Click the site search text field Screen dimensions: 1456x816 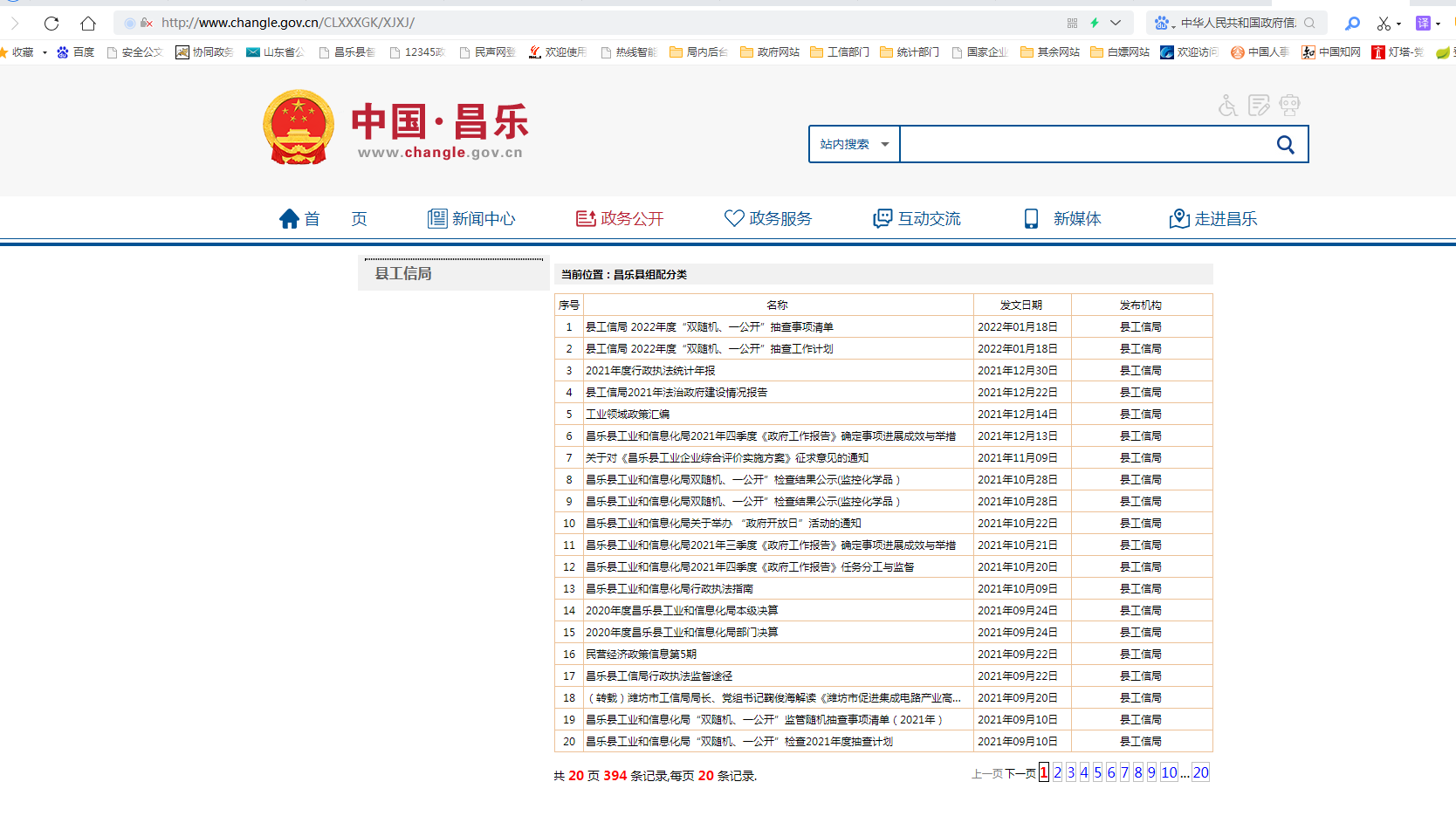click(x=1082, y=145)
